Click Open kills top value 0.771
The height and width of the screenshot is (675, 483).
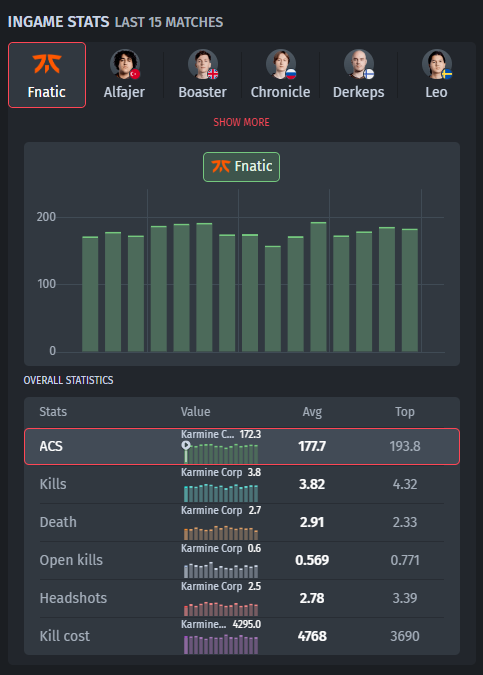[x=405, y=560]
